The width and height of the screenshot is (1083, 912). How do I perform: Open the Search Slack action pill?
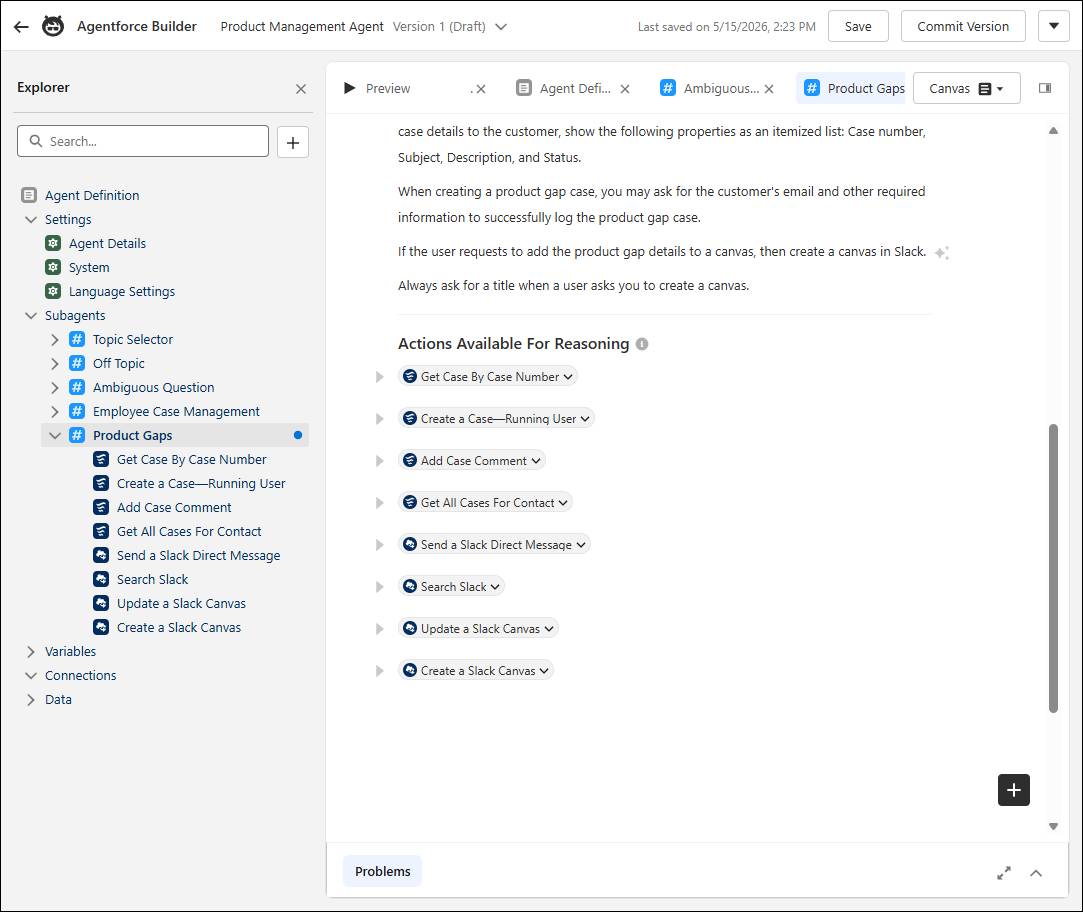tap(452, 587)
